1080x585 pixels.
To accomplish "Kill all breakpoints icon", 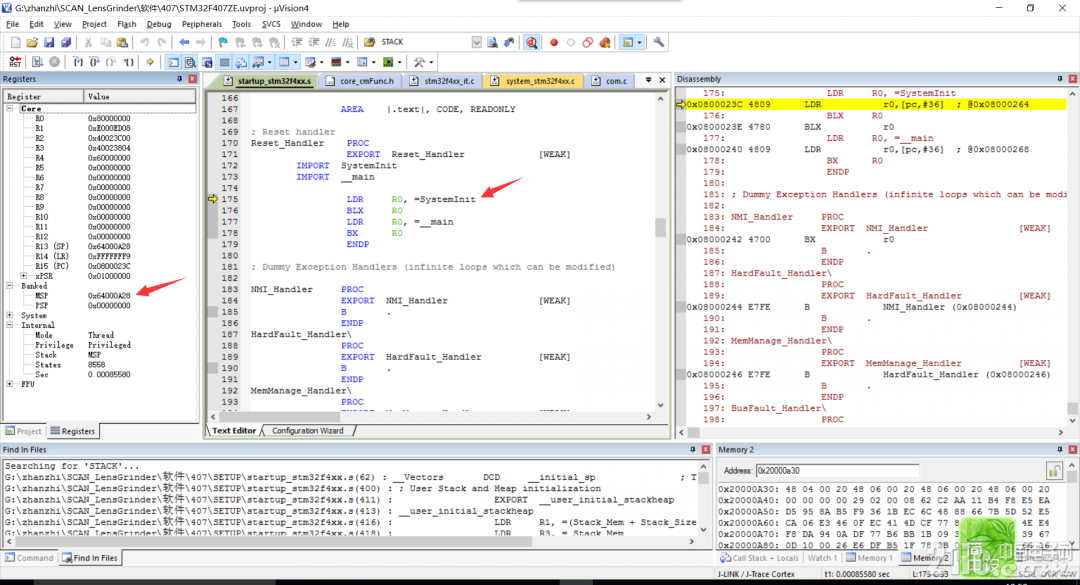I will [605, 42].
